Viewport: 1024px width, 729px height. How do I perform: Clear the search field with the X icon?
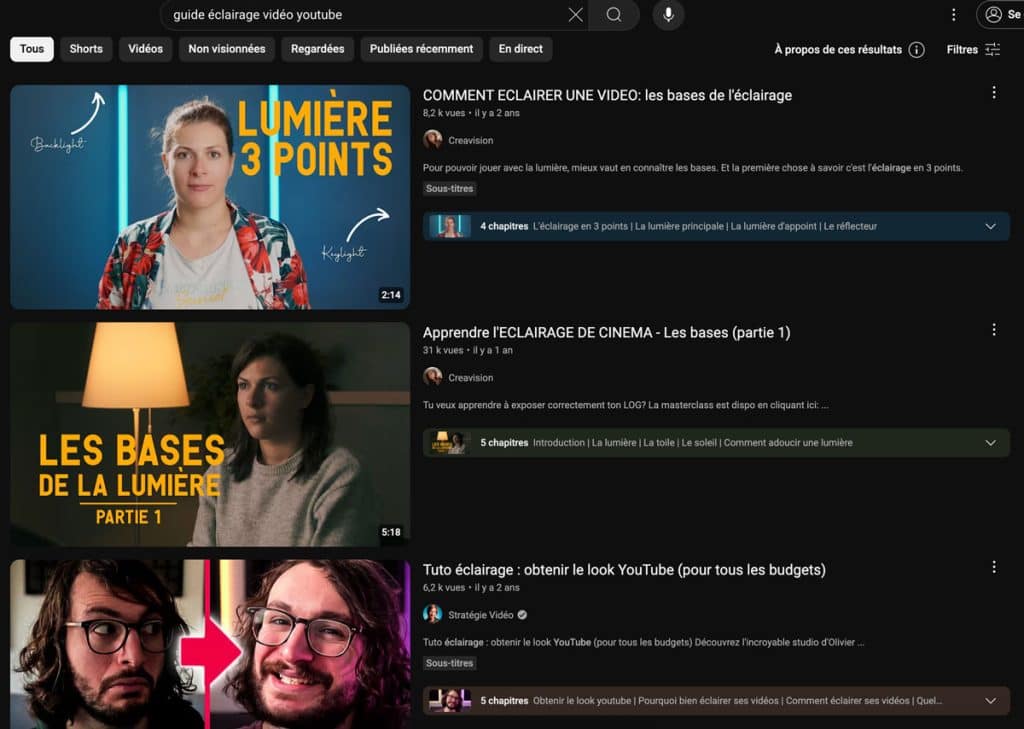575,15
